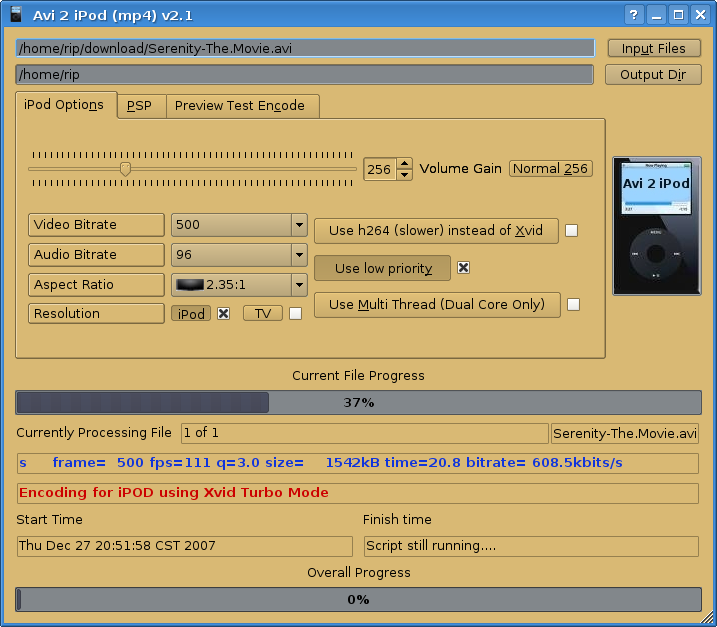The width and height of the screenshot is (717, 627).
Task: Enable the TV resolution checkbox
Action: (296, 314)
